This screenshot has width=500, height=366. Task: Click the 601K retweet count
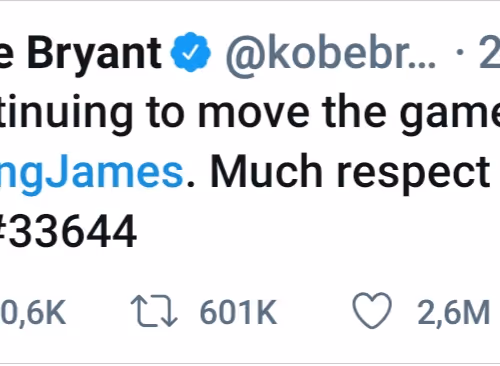(238, 312)
